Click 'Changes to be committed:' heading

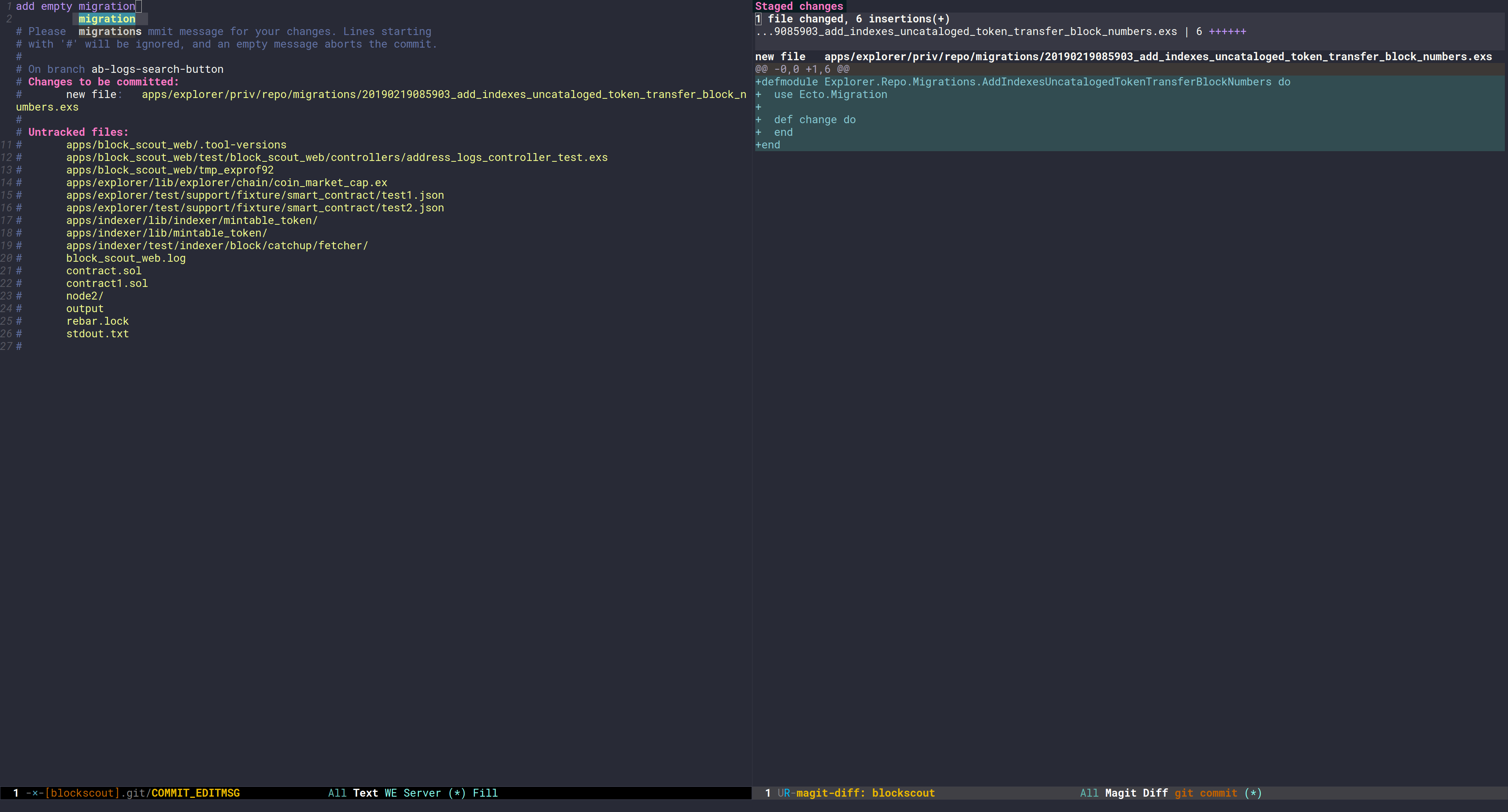point(104,82)
